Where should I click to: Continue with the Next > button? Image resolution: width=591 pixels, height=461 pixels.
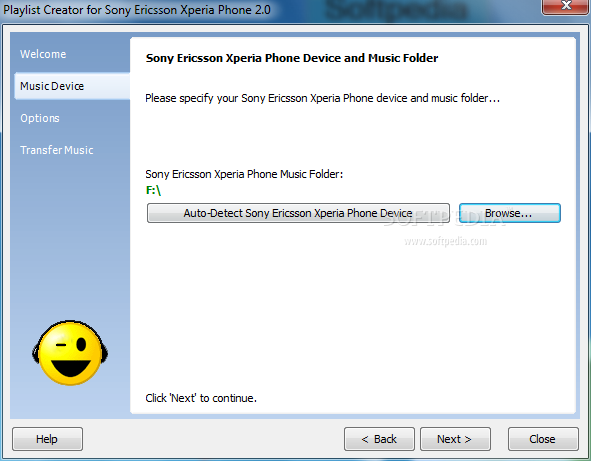[x=455, y=439]
